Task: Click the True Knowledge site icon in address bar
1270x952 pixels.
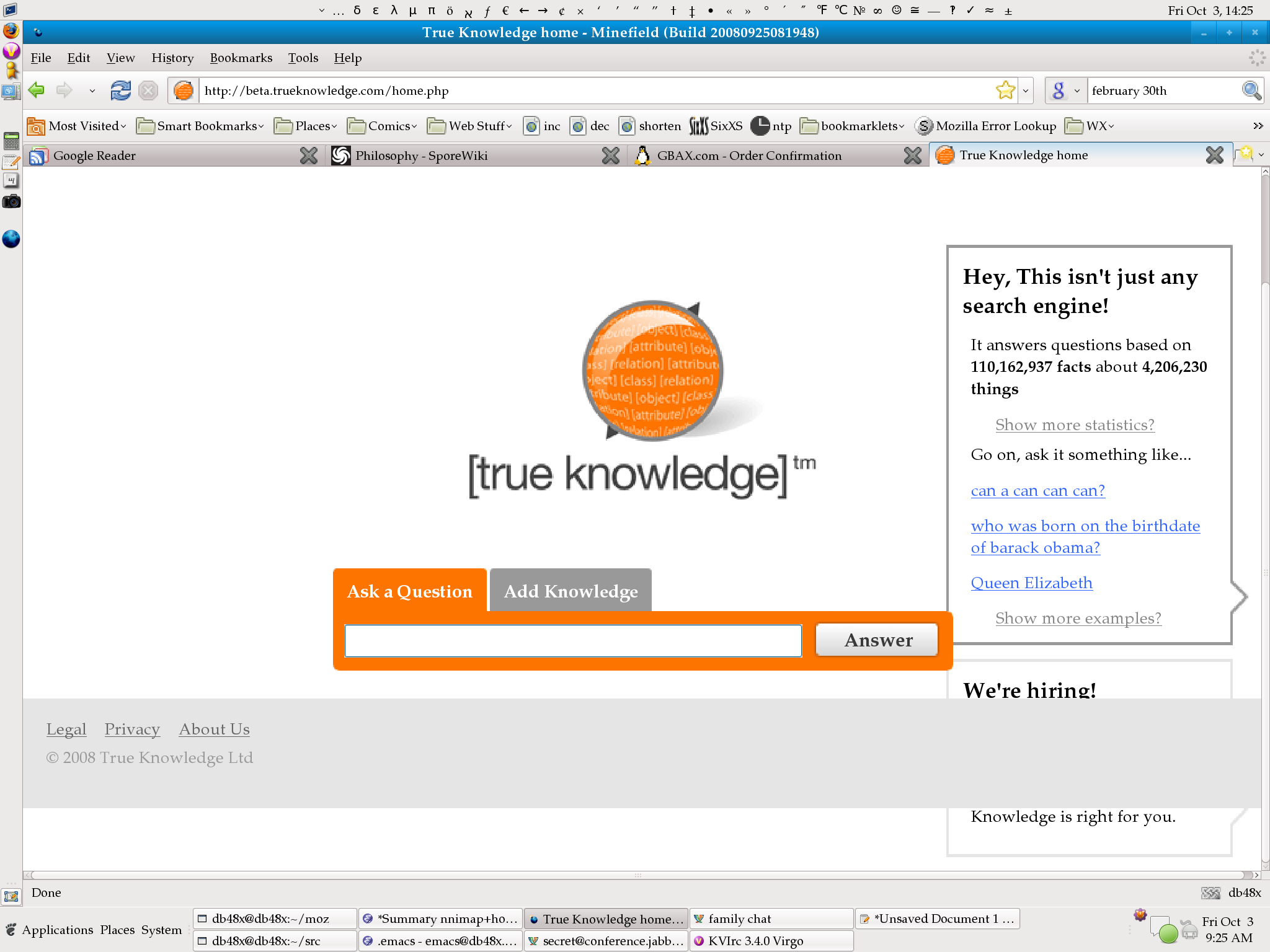Action: click(184, 90)
